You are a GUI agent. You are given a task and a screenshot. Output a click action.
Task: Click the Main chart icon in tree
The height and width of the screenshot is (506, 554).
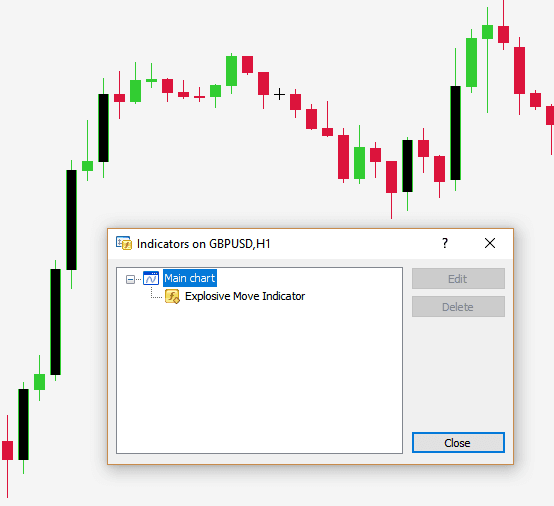(x=151, y=278)
